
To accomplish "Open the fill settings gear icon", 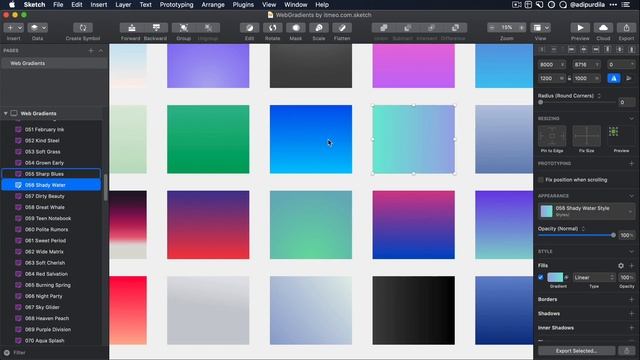I will (621, 266).
